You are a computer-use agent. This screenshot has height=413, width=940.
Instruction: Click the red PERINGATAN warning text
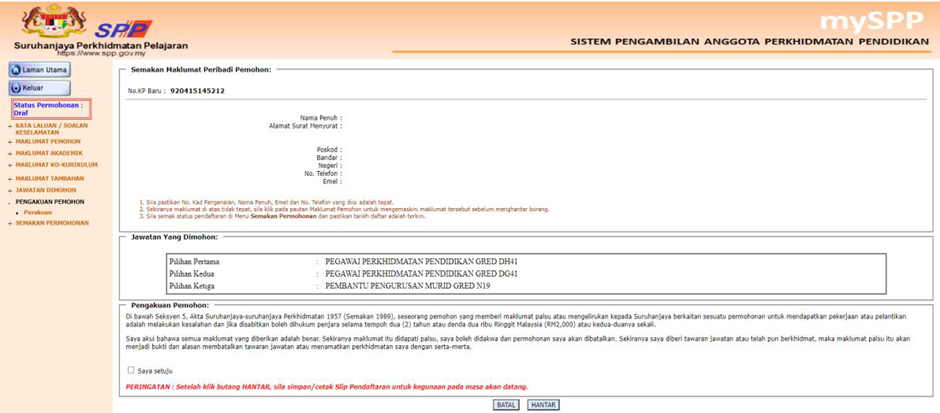tap(327, 387)
